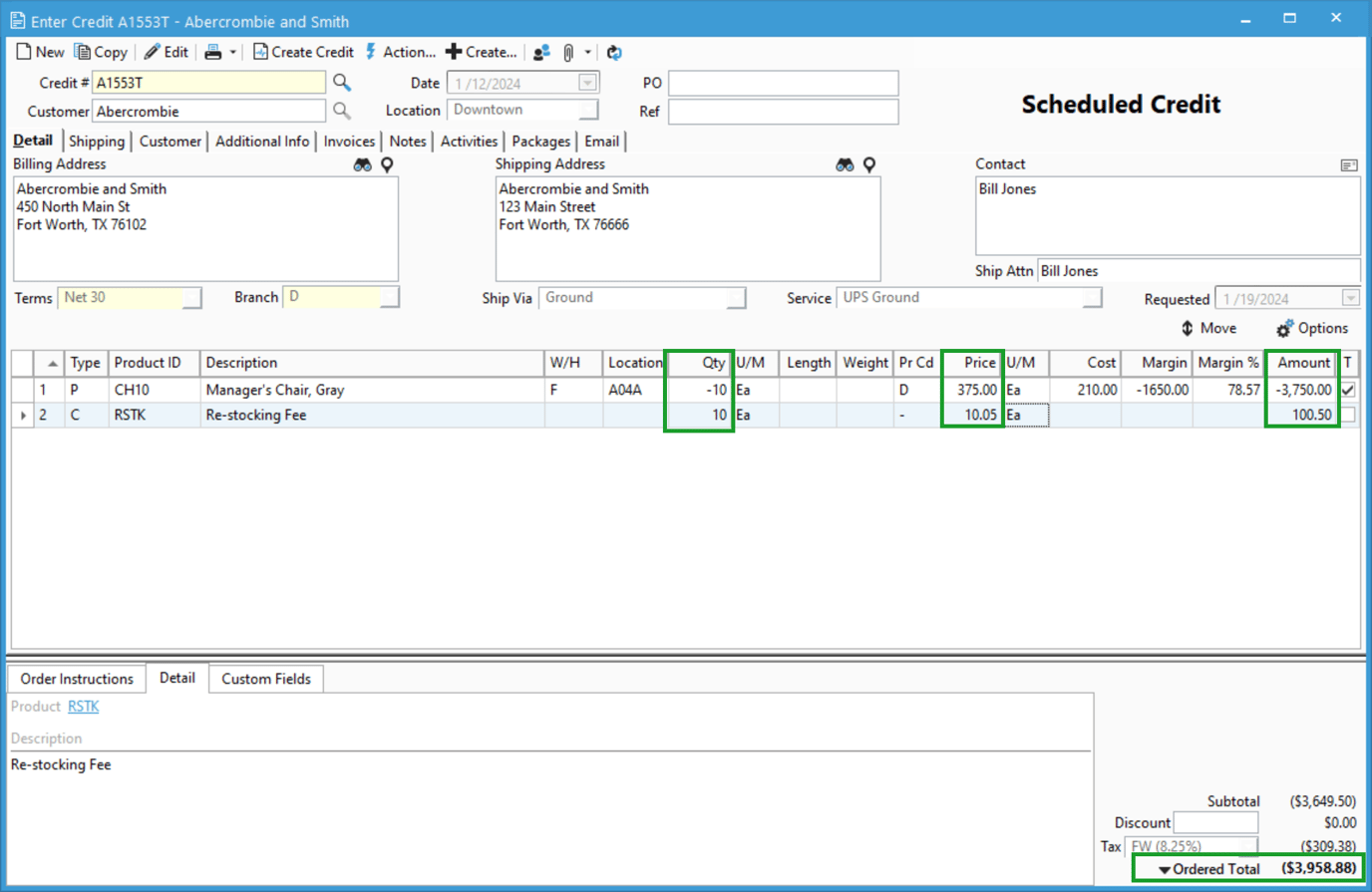The width and height of the screenshot is (1372, 892).
Task: Switch to the Detail tab
Action: [33, 141]
